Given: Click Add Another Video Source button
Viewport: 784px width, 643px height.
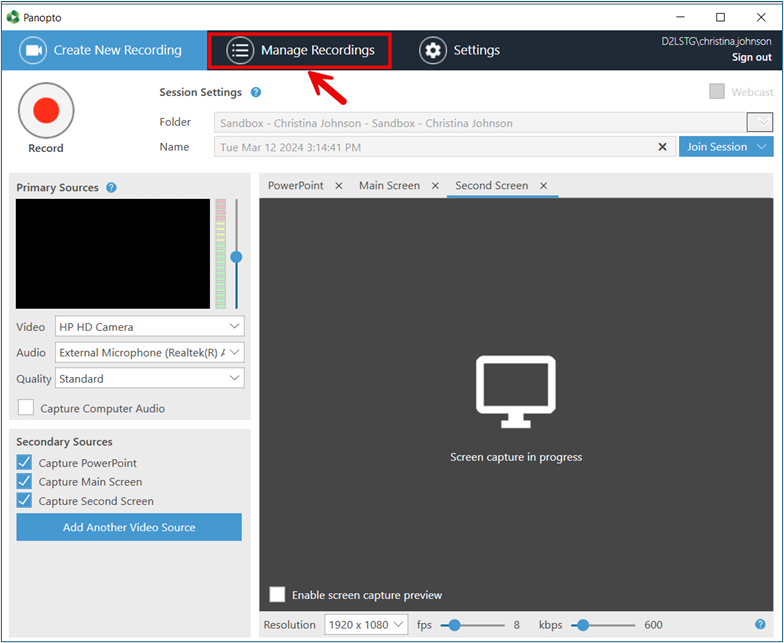Looking at the screenshot, I should pyautogui.click(x=129, y=527).
